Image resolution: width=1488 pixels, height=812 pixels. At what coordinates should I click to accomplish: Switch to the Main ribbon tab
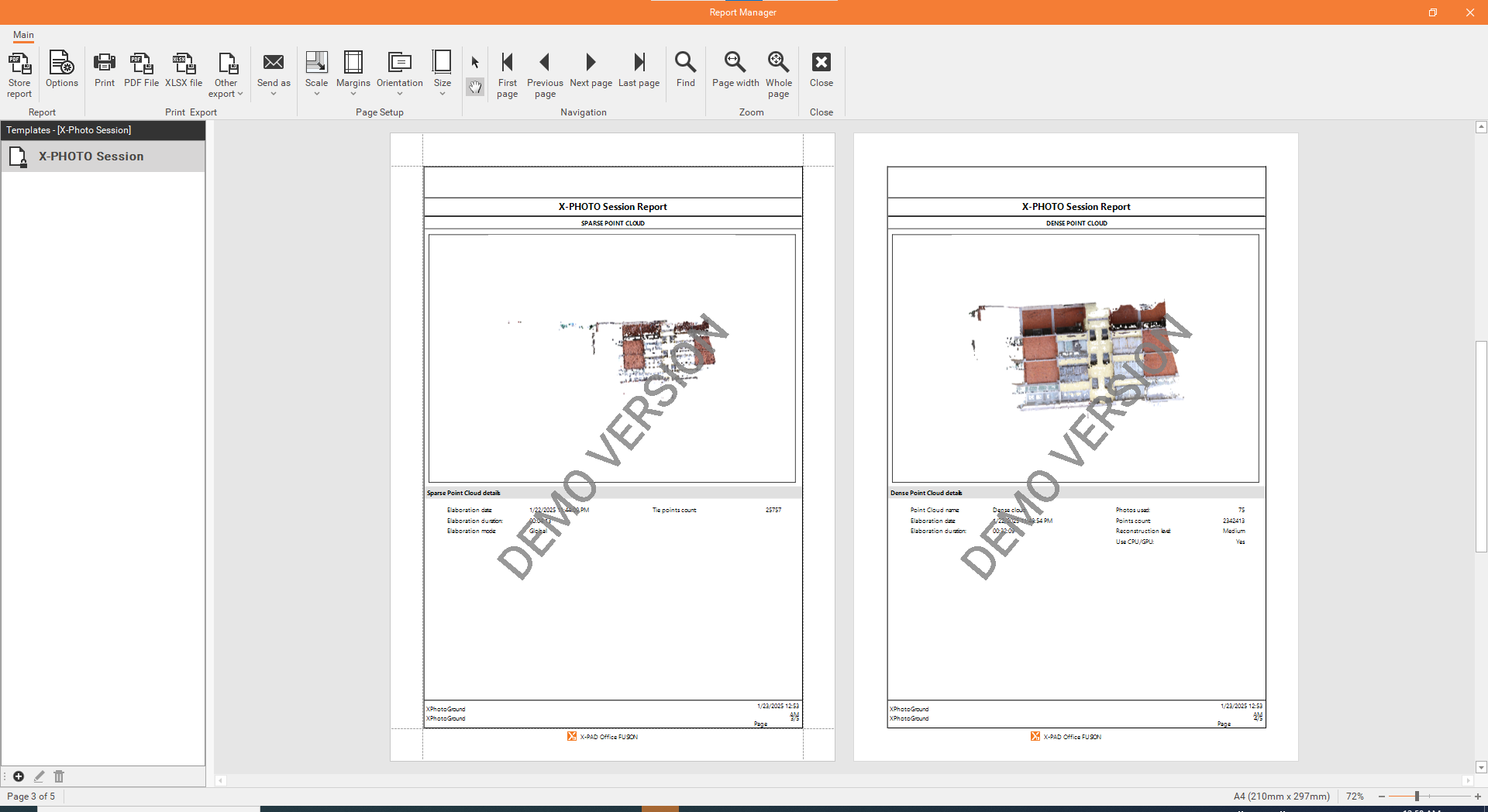pos(23,35)
